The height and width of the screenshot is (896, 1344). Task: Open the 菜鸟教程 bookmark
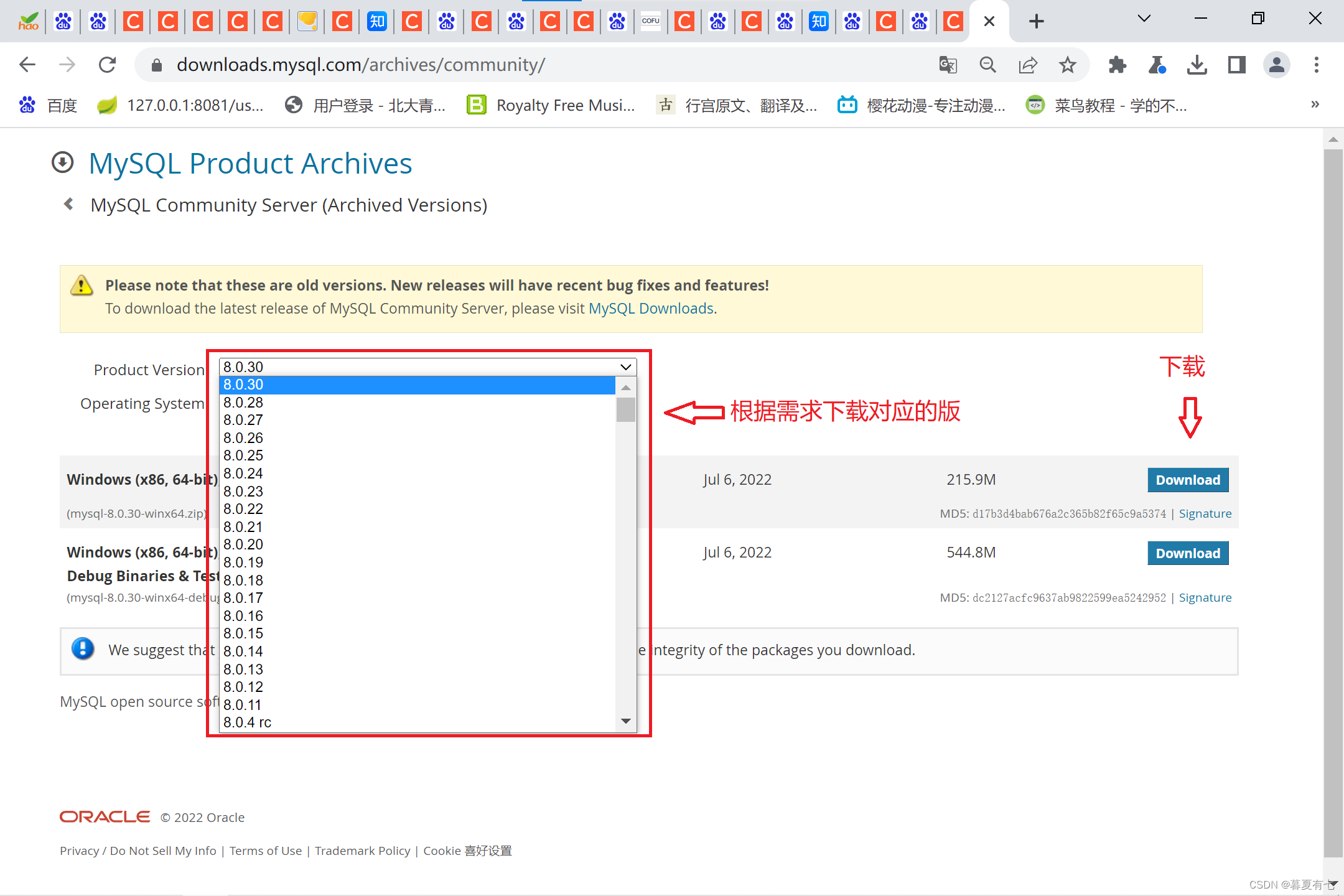coord(1106,105)
